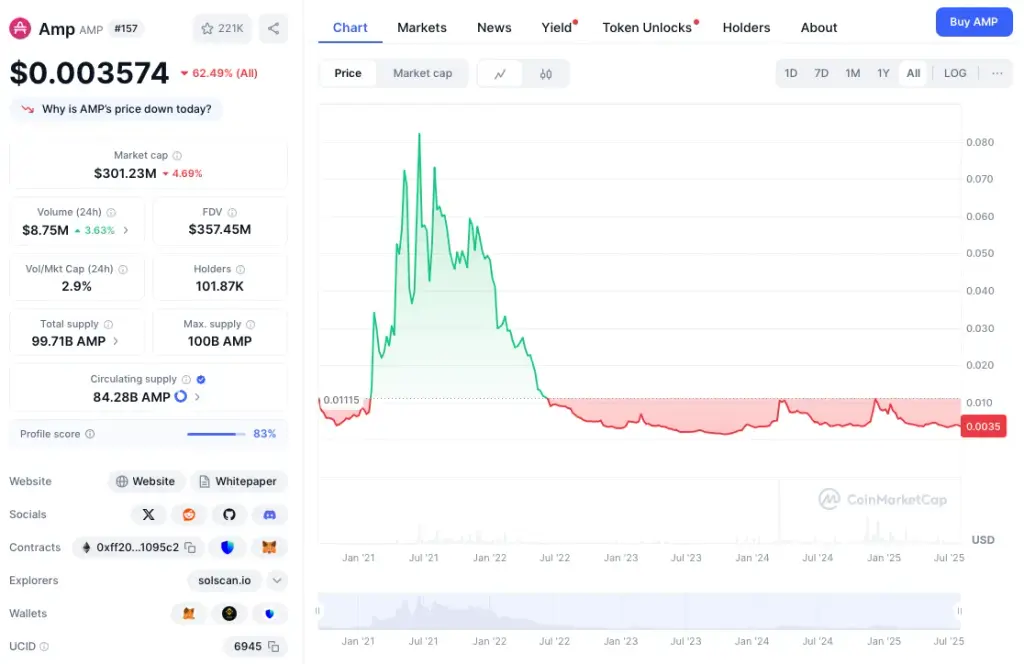Open the Whitepaper link
Viewport: 1024px width, 664px height.
click(239, 481)
